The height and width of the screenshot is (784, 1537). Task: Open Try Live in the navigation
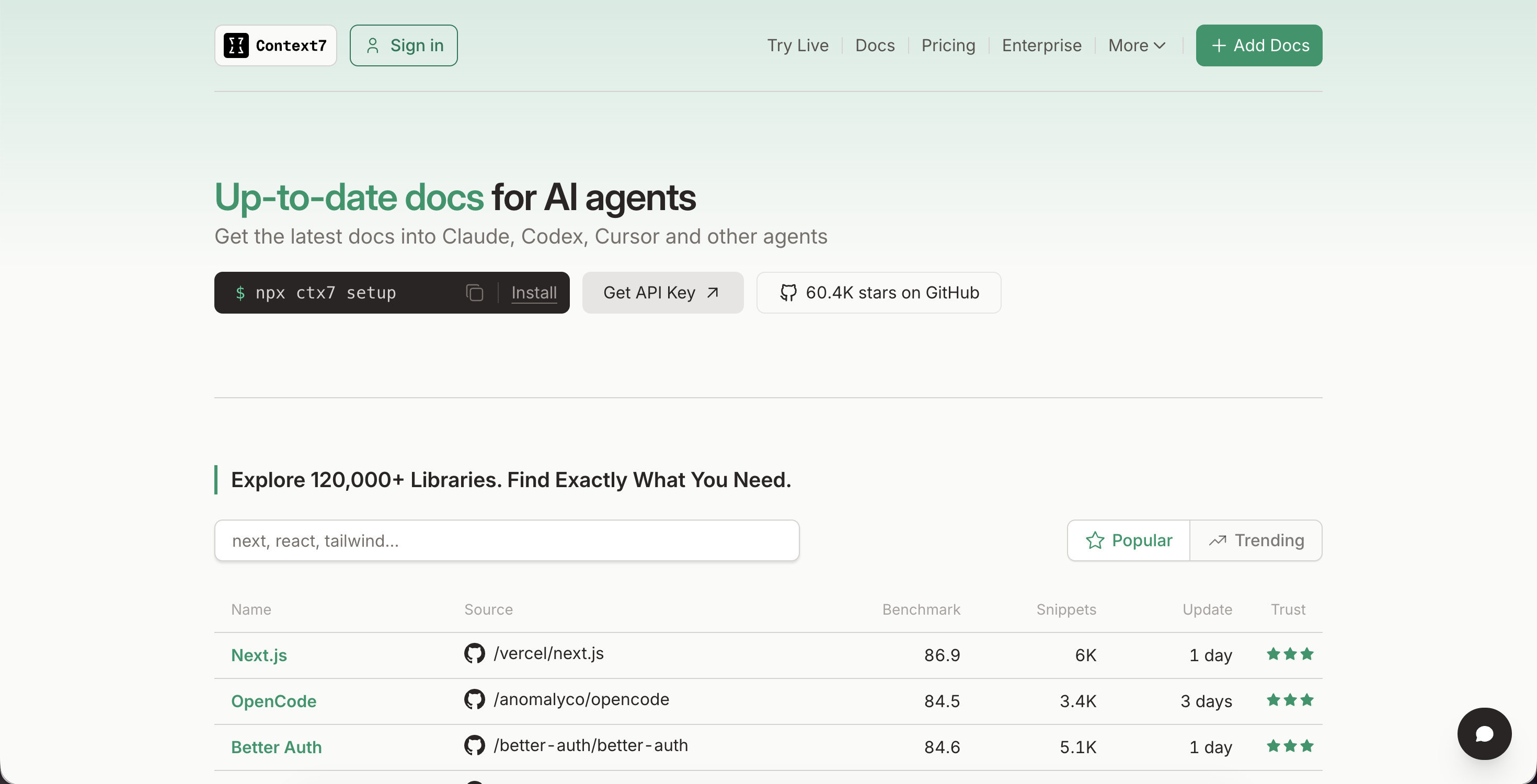pyautogui.click(x=798, y=45)
